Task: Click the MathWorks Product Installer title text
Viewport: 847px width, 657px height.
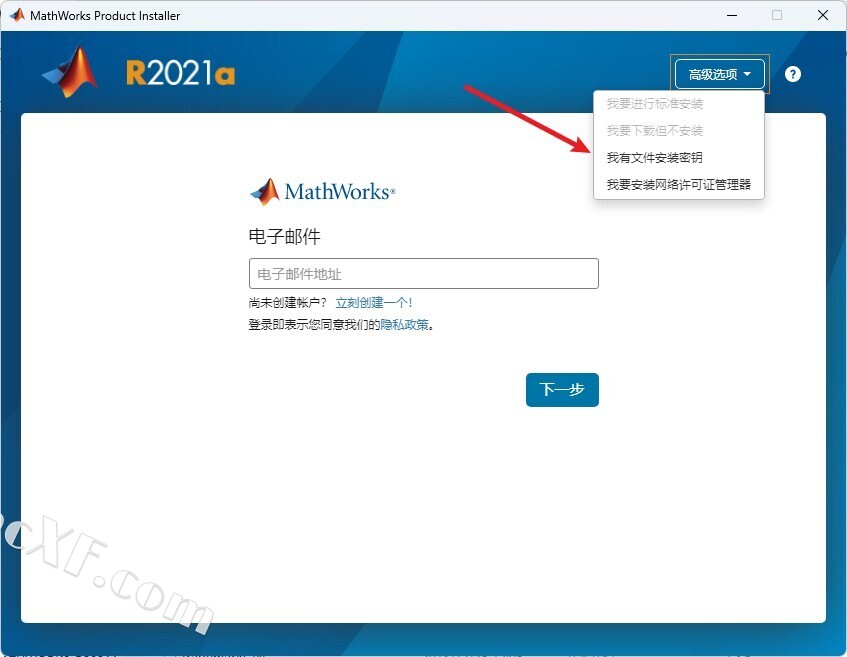Action: [105, 16]
